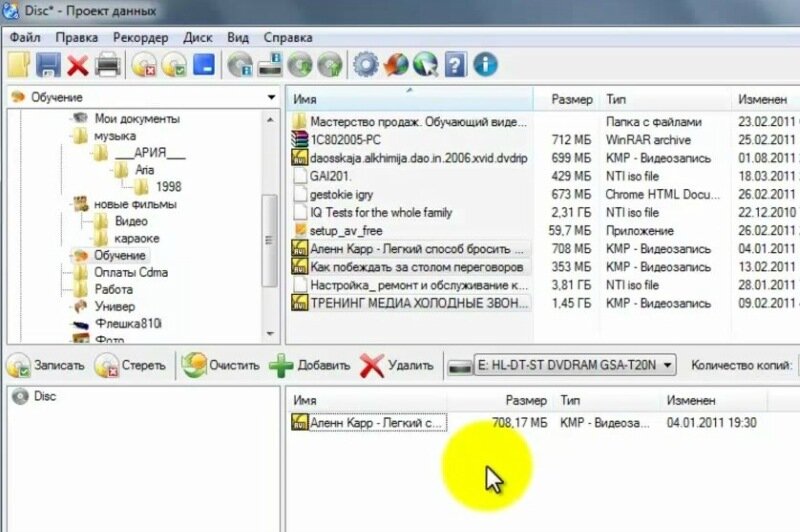This screenshot has width=800, height=532.
Task: Sort upper file list by Имя column
Action: click(x=410, y=99)
